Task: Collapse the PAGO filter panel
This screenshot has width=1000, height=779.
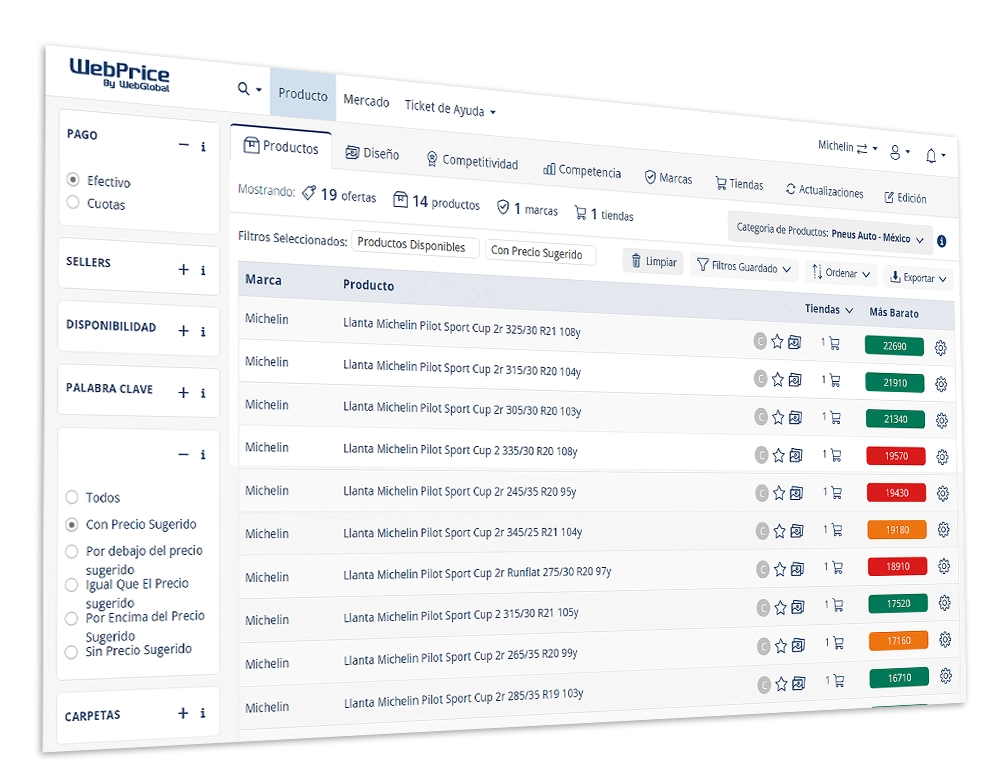Action: pos(184,145)
